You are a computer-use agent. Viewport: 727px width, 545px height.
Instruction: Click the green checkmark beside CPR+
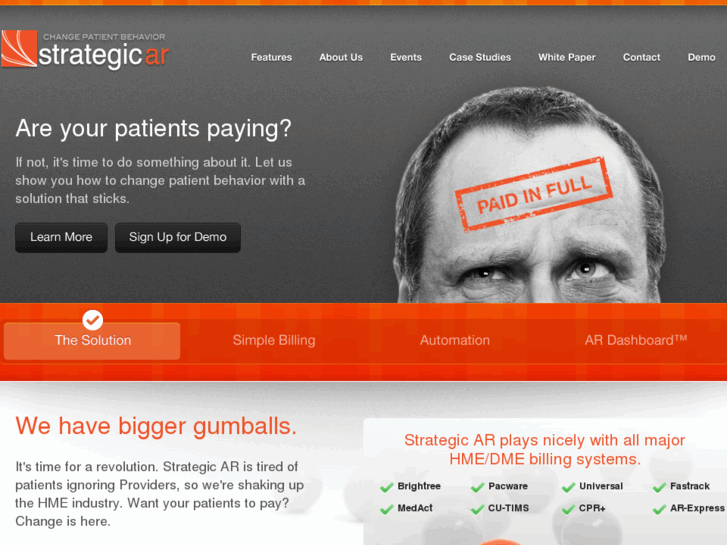click(x=568, y=509)
